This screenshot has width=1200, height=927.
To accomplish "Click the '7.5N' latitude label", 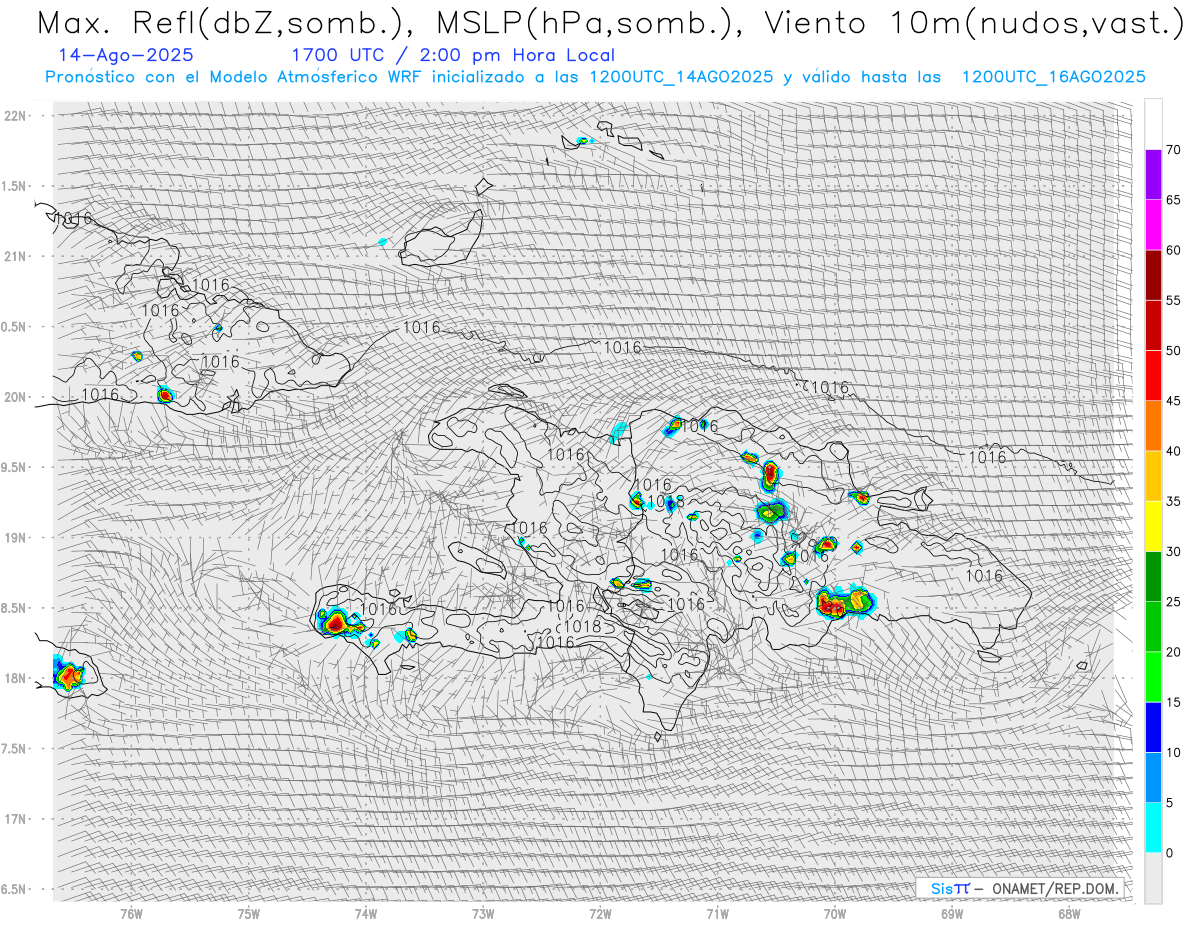I will [15, 748].
